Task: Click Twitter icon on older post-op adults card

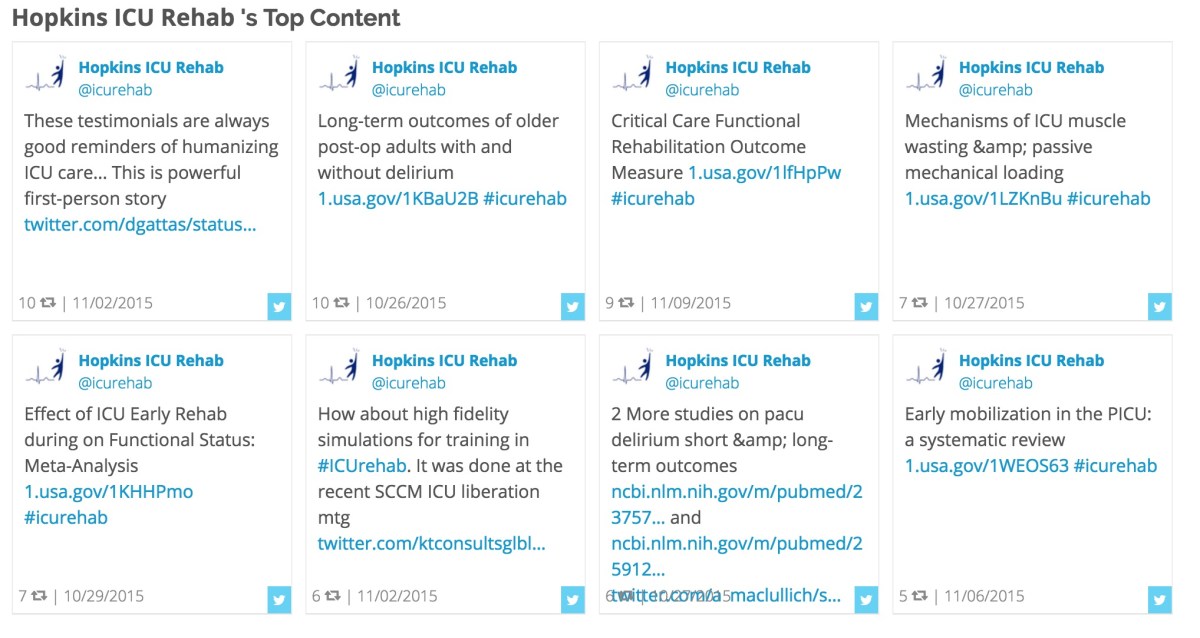Action: pos(573,307)
